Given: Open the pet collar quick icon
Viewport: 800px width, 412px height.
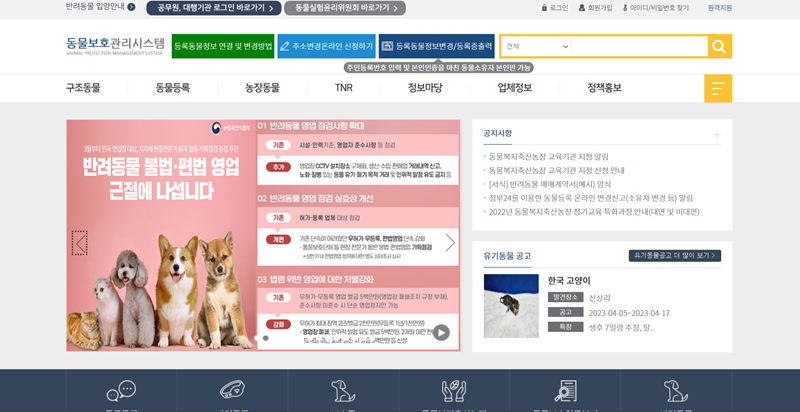Looking at the screenshot, I should pos(233,391).
